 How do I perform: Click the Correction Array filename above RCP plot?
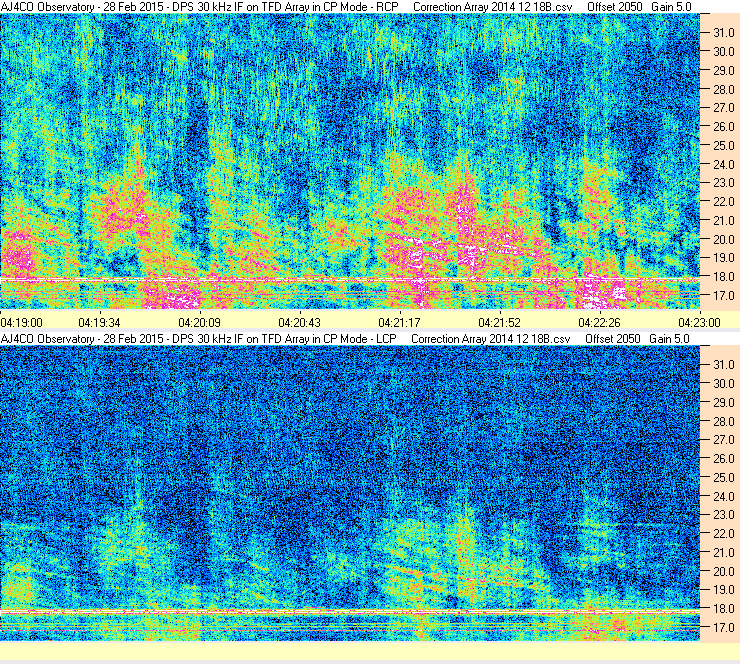492,7
